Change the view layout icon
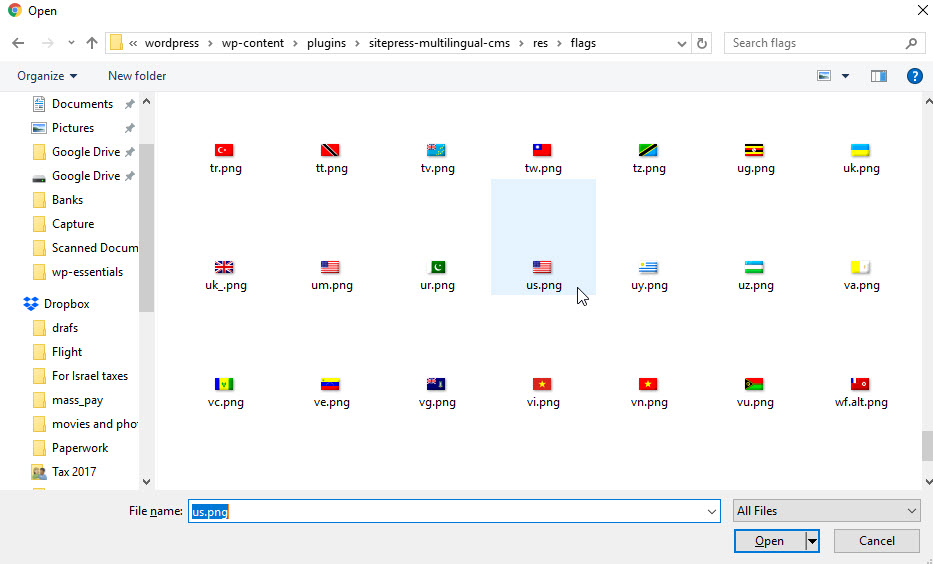 824,76
